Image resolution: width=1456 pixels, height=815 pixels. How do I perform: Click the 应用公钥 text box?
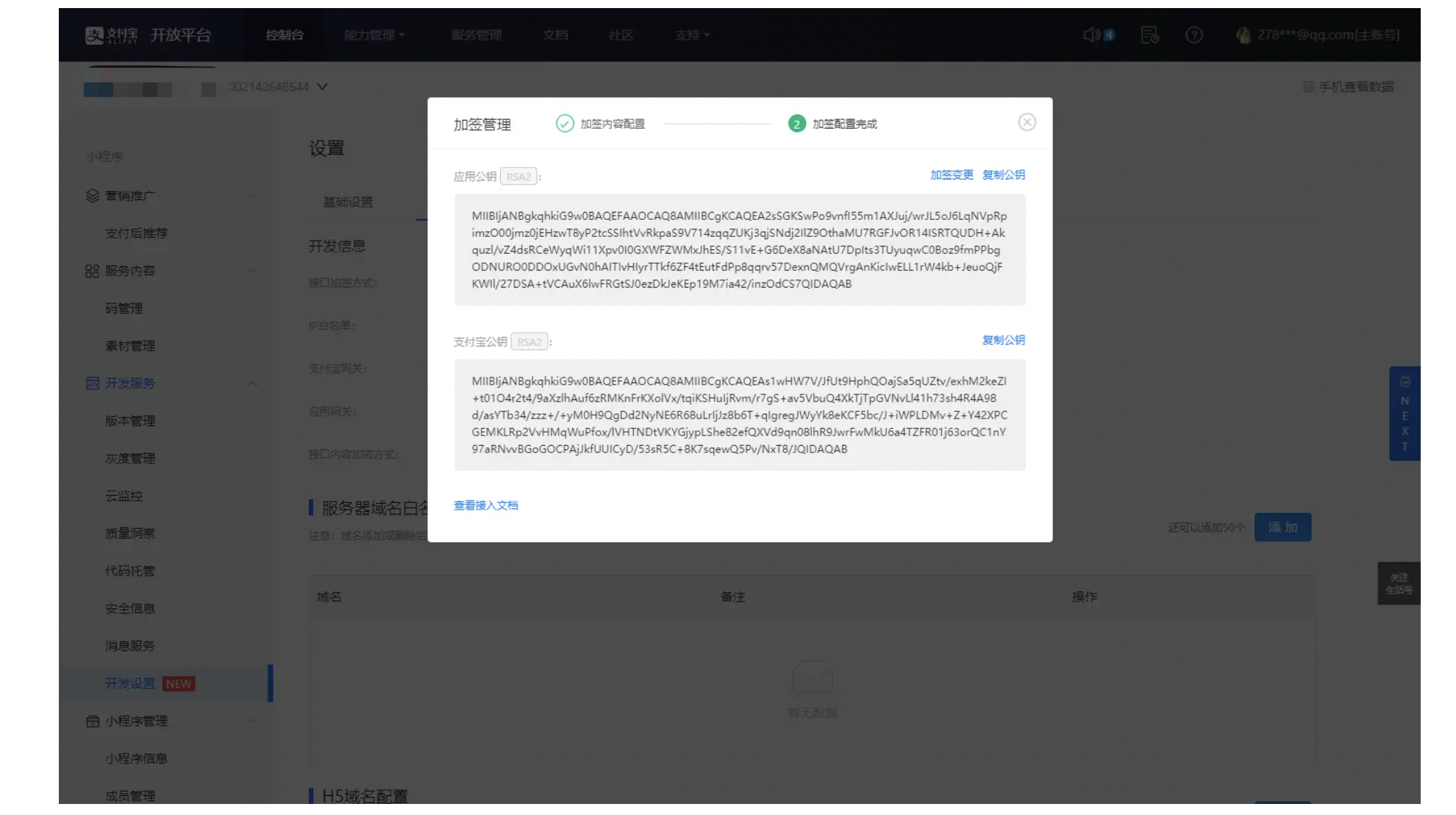(740, 250)
